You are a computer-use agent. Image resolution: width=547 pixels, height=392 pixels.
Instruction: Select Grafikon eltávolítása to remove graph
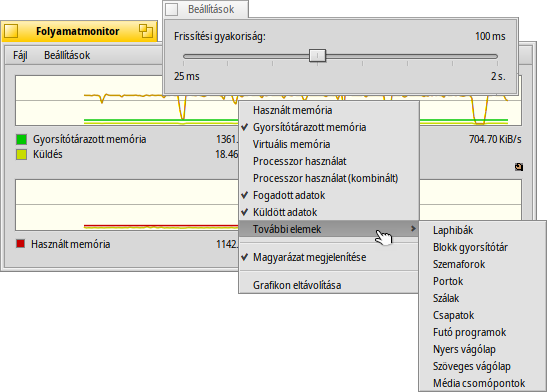click(x=328, y=285)
